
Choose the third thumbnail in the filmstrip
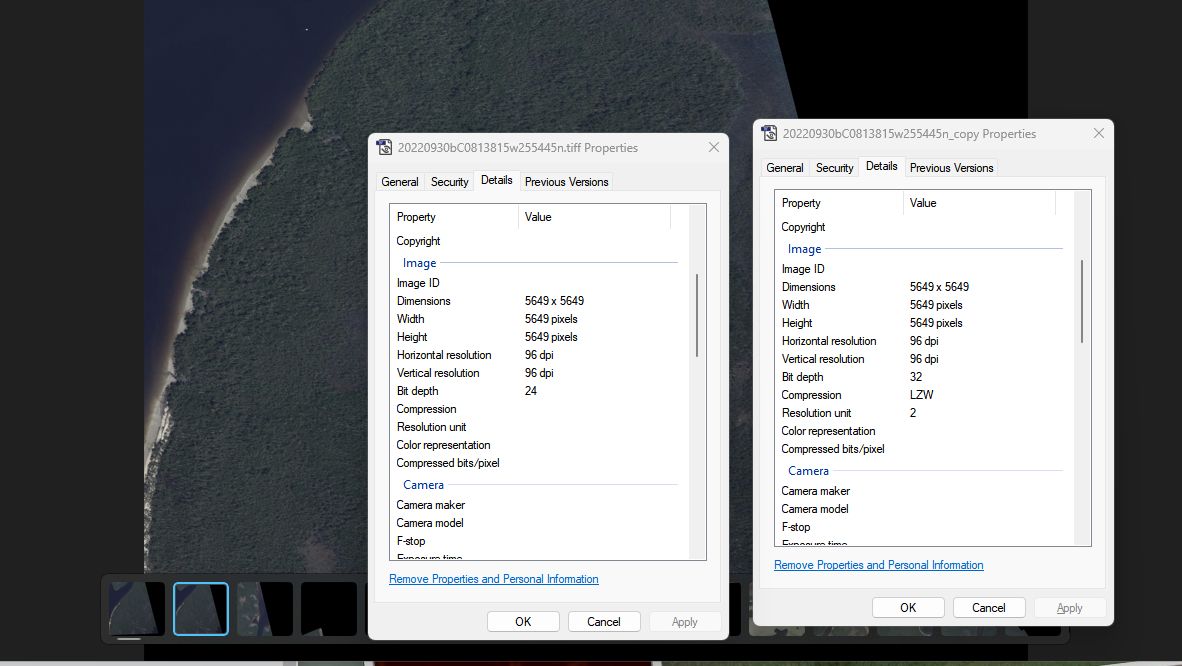coord(265,609)
